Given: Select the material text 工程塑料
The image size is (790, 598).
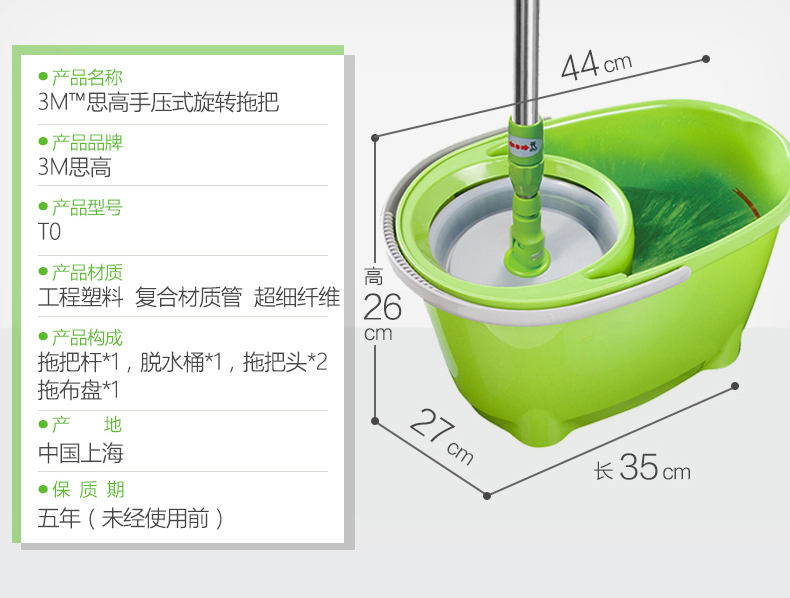Looking at the screenshot, I should point(81,297).
